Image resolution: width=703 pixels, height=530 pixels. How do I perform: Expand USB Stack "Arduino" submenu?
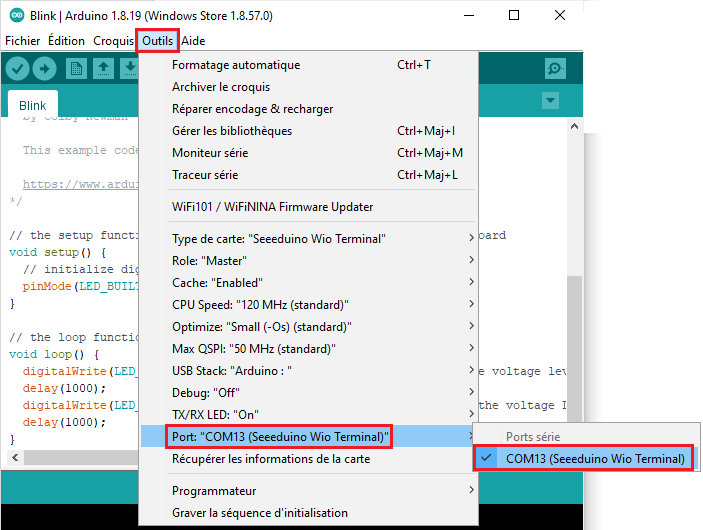click(308, 370)
